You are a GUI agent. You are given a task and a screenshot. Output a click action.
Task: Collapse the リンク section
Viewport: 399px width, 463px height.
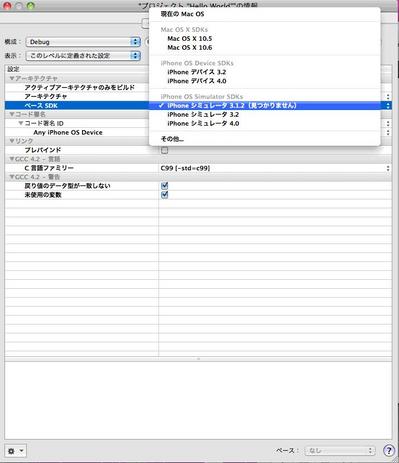[x=12, y=141]
